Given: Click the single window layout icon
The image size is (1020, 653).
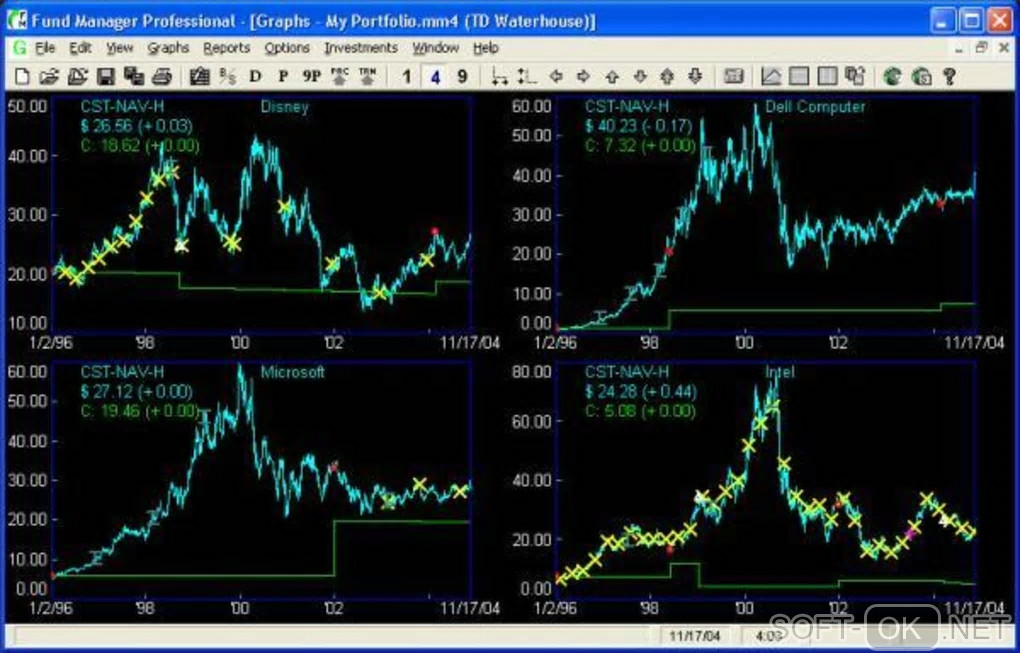Looking at the screenshot, I should pos(799,77).
